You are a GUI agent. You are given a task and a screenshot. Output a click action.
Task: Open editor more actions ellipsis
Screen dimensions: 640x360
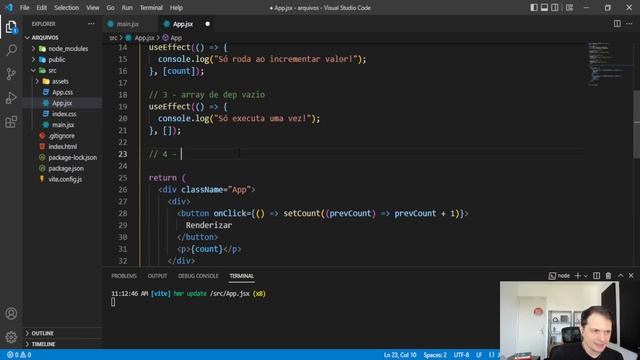(x=629, y=24)
